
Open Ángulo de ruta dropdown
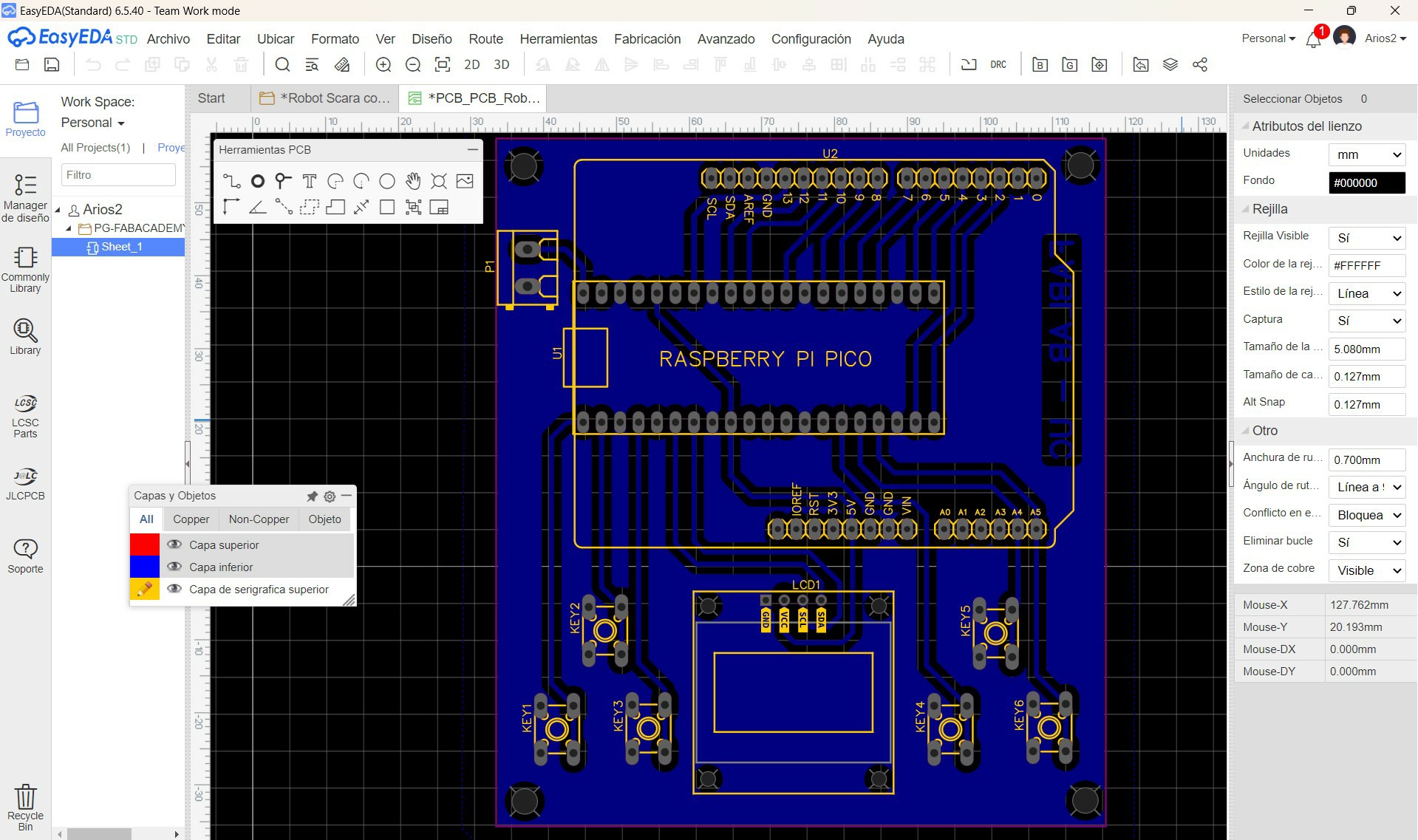pyautogui.click(x=1367, y=487)
